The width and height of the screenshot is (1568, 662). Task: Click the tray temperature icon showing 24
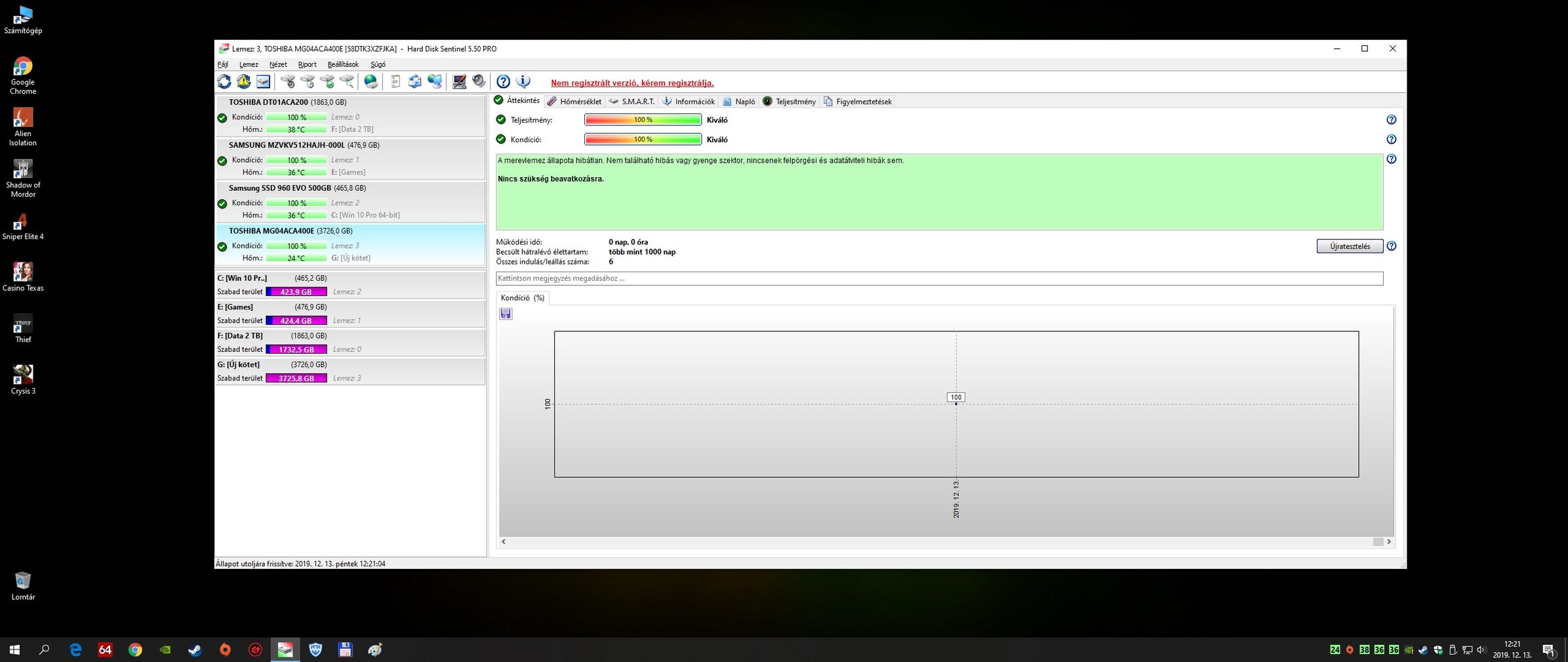[x=1335, y=650]
